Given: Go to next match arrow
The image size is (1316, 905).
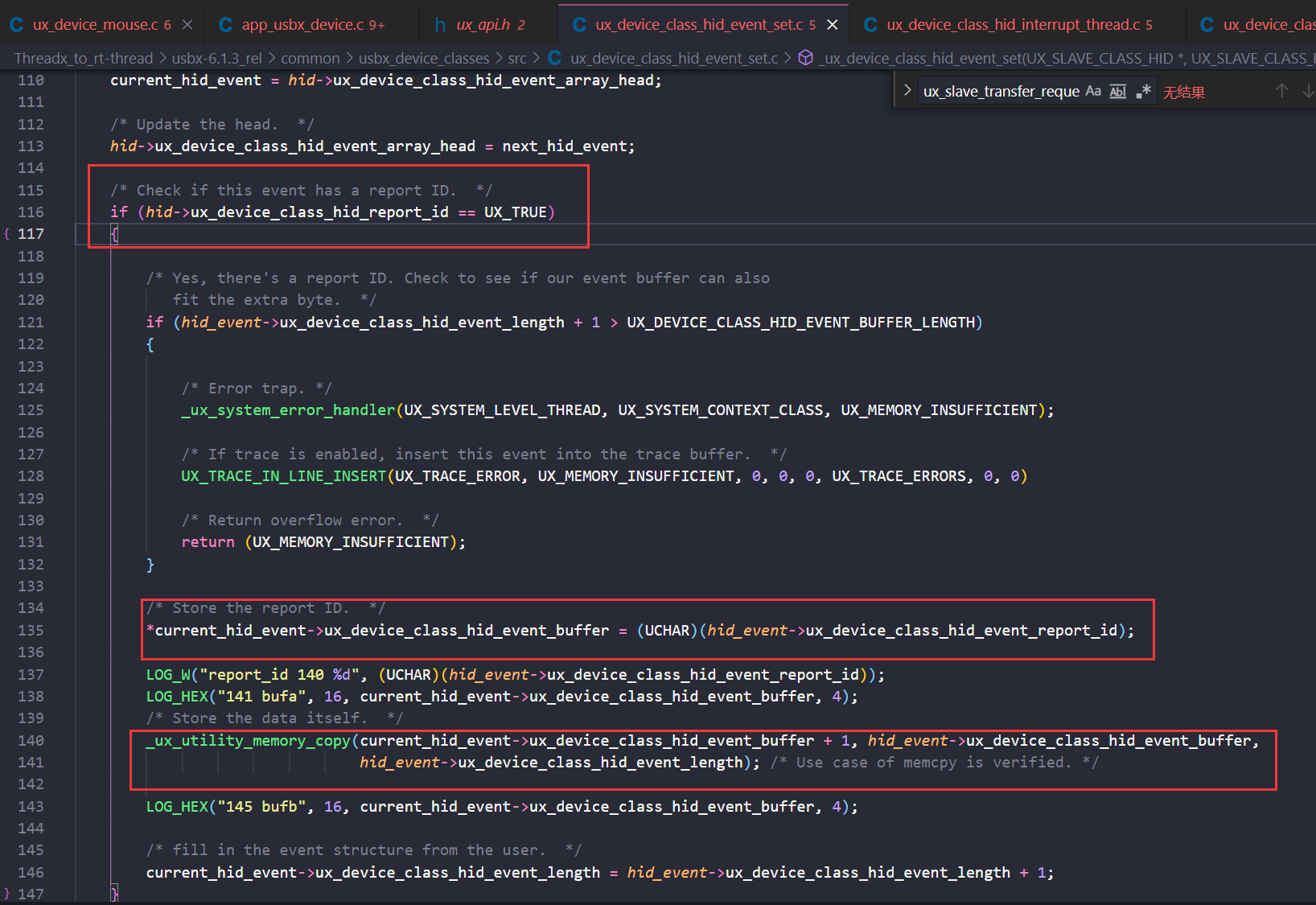Looking at the screenshot, I should coord(1308,91).
